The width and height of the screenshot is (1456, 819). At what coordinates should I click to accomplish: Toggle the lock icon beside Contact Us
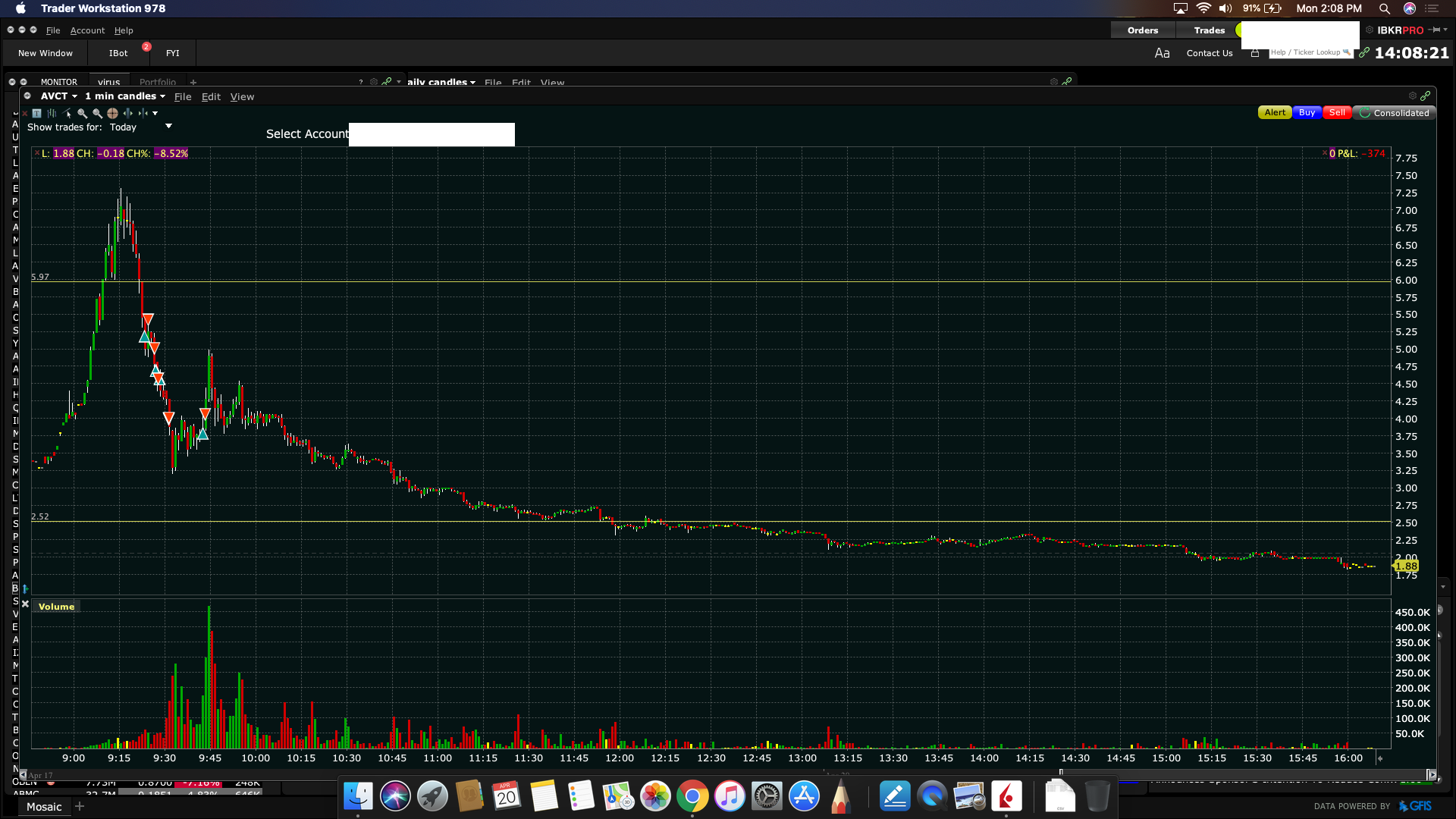[1255, 53]
